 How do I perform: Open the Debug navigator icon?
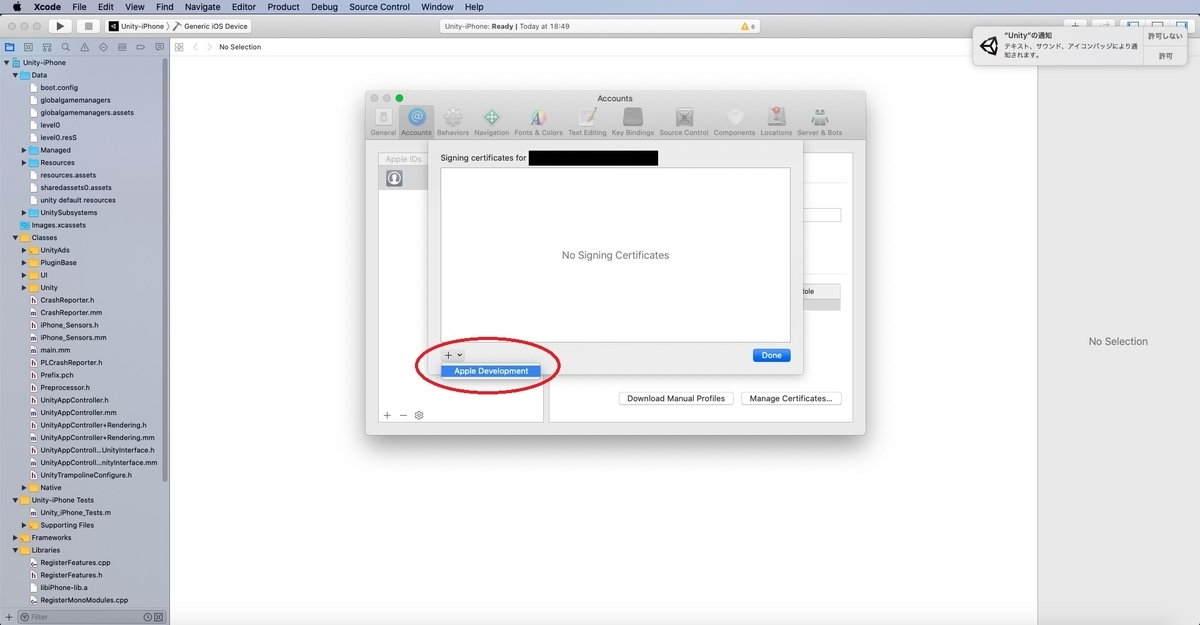[120, 47]
